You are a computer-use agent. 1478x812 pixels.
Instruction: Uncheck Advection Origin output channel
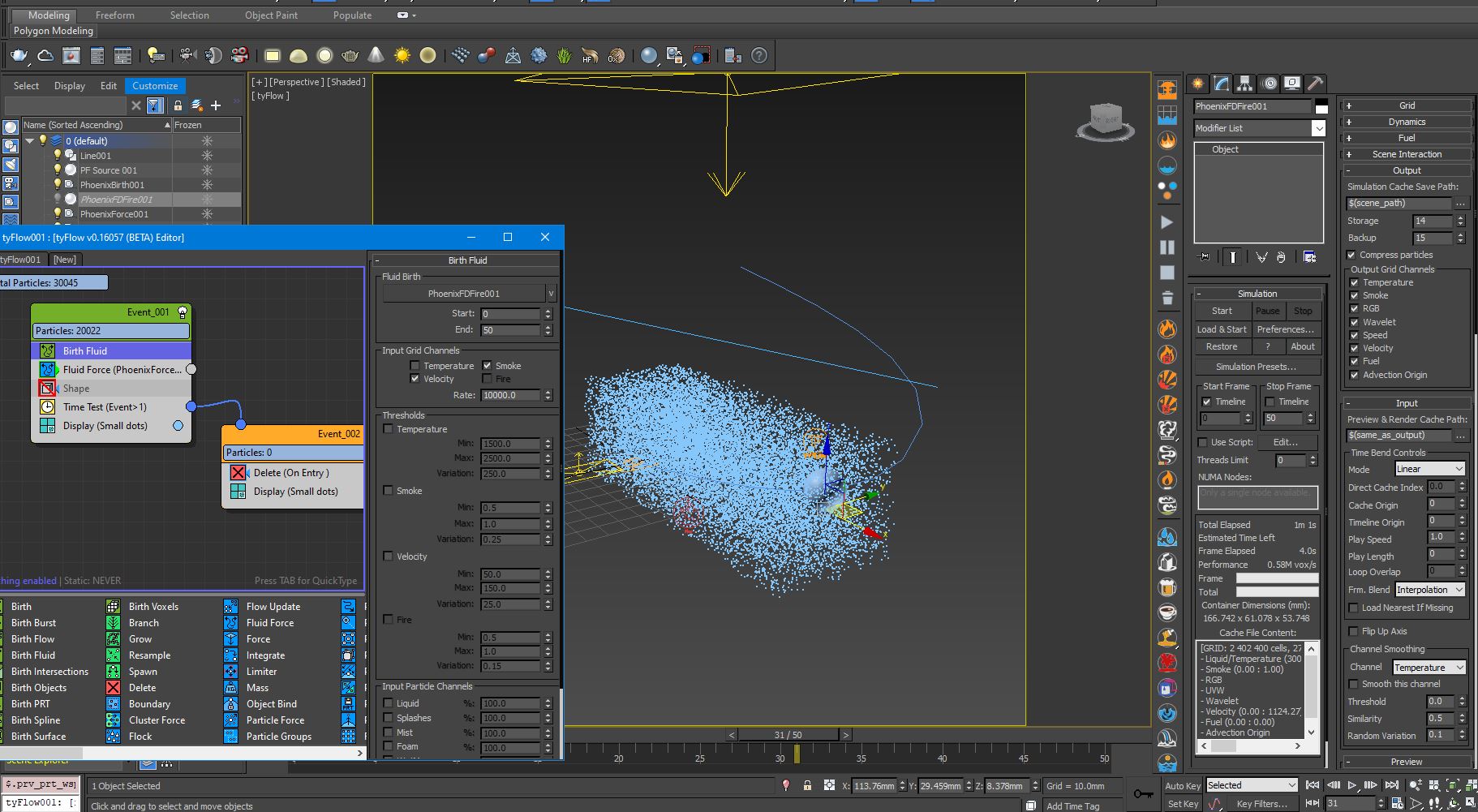click(1354, 375)
